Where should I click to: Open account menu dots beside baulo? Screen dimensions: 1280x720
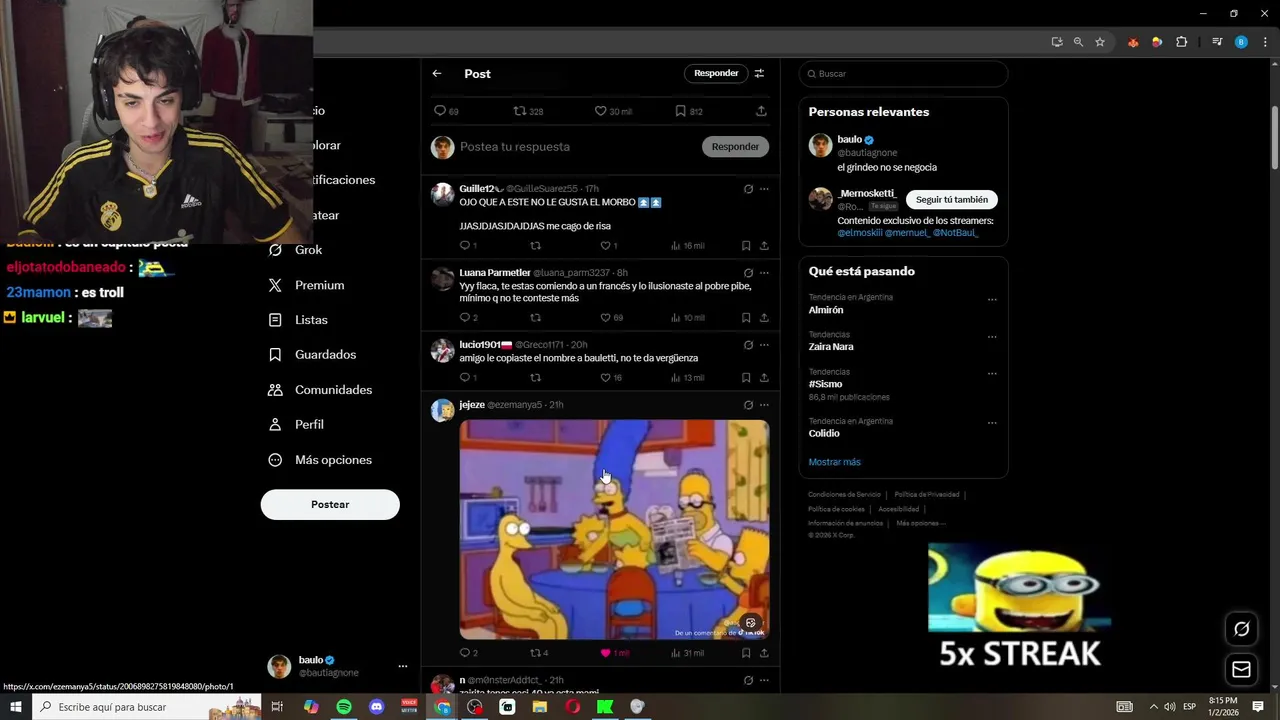(403, 666)
